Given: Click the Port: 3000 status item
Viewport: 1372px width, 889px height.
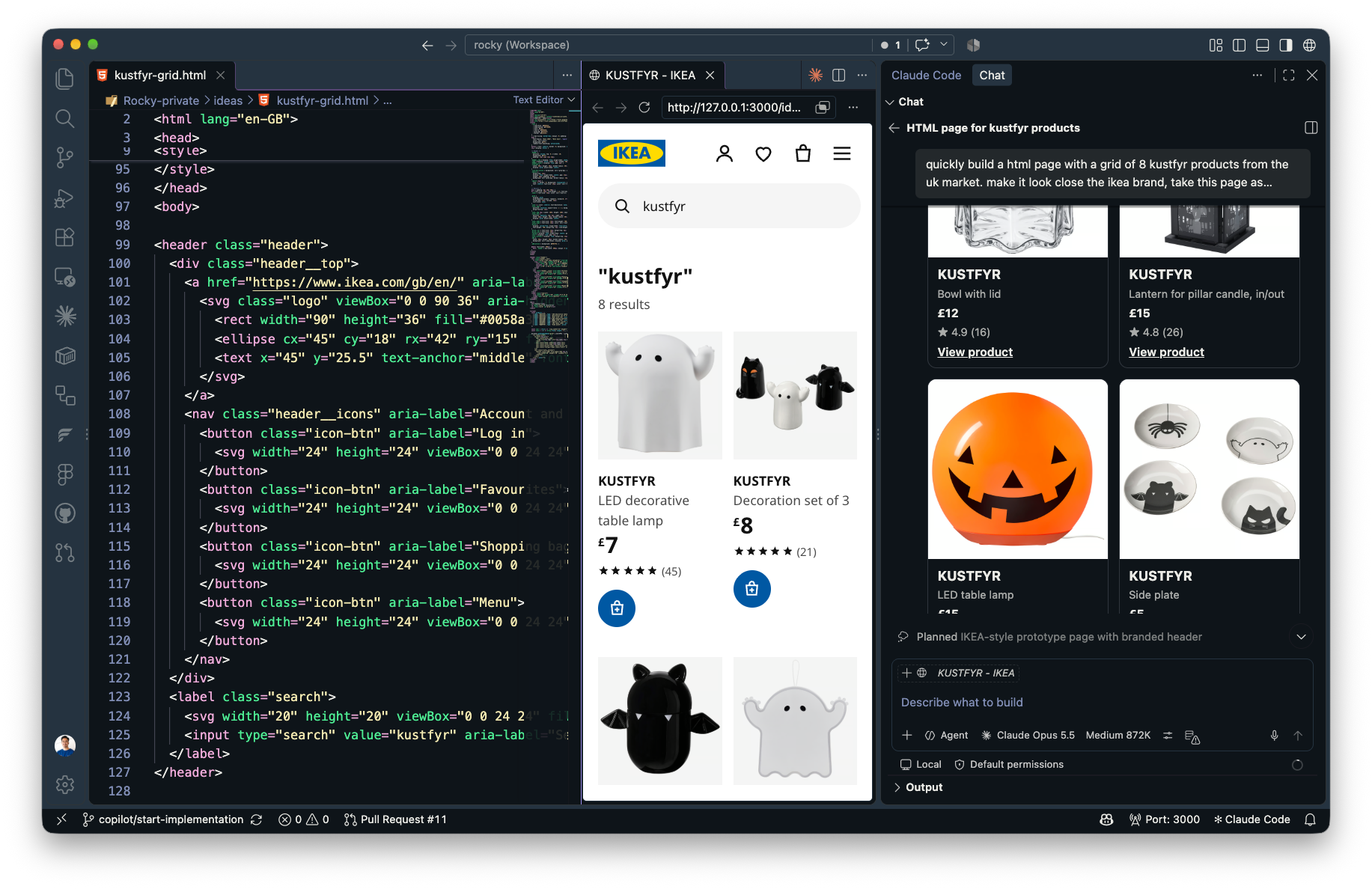Looking at the screenshot, I should (1164, 819).
